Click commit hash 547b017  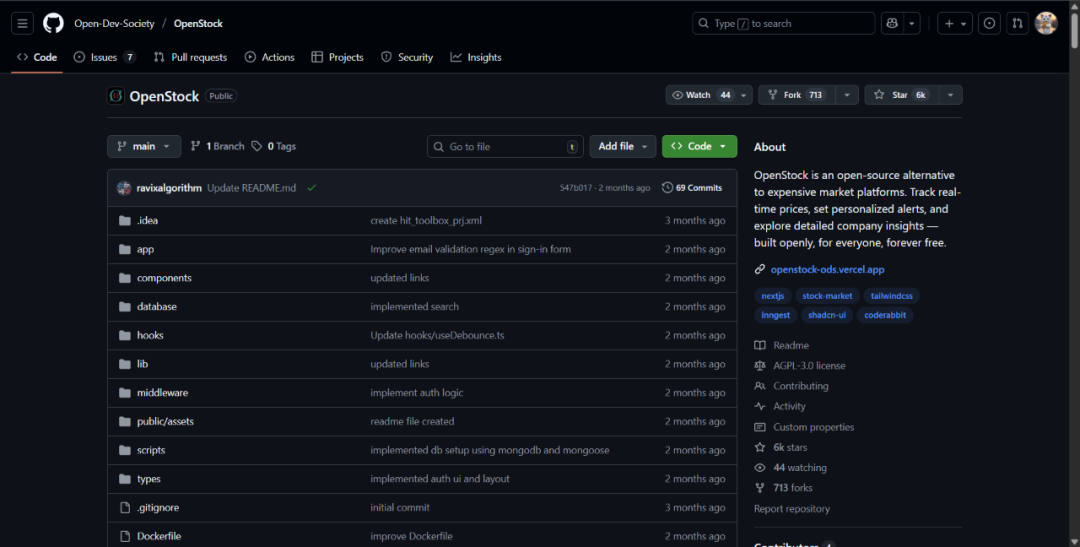tap(574, 188)
